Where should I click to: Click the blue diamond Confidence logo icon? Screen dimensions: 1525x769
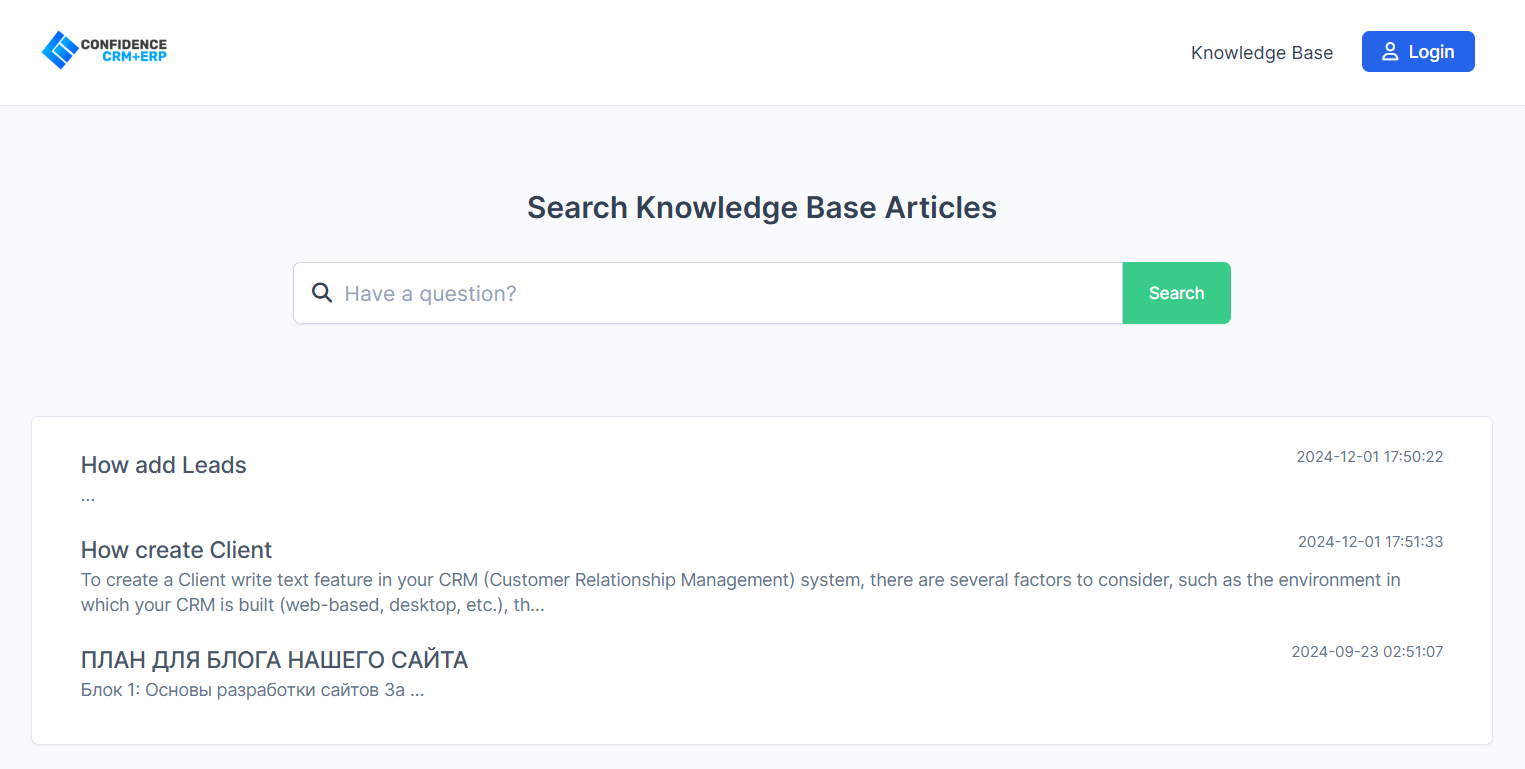coord(60,50)
